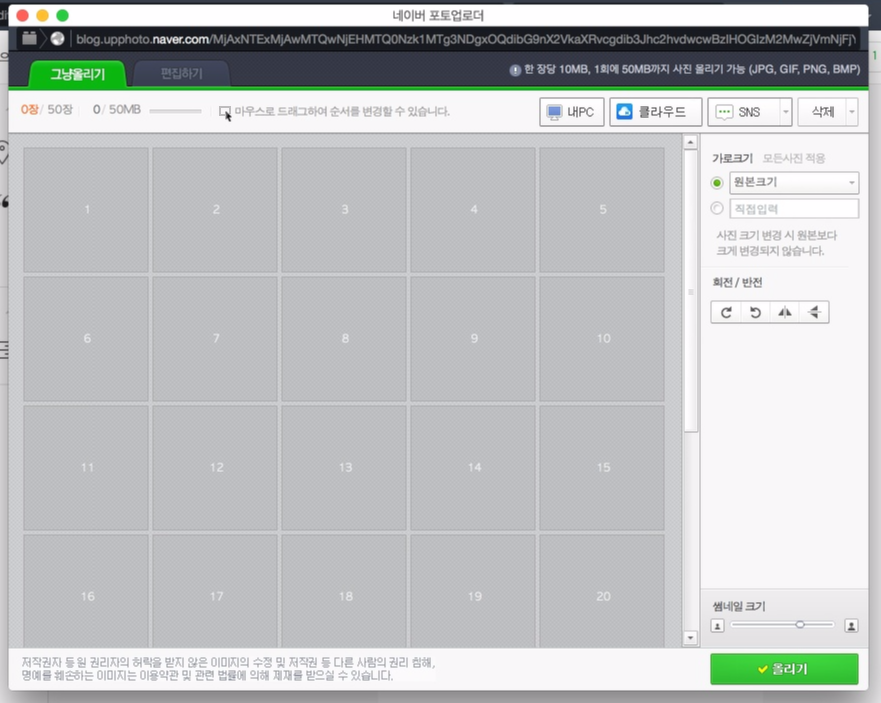Switch to the 편집하기 tab
The width and height of the screenshot is (881, 703).
pyautogui.click(x=178, y=73)
